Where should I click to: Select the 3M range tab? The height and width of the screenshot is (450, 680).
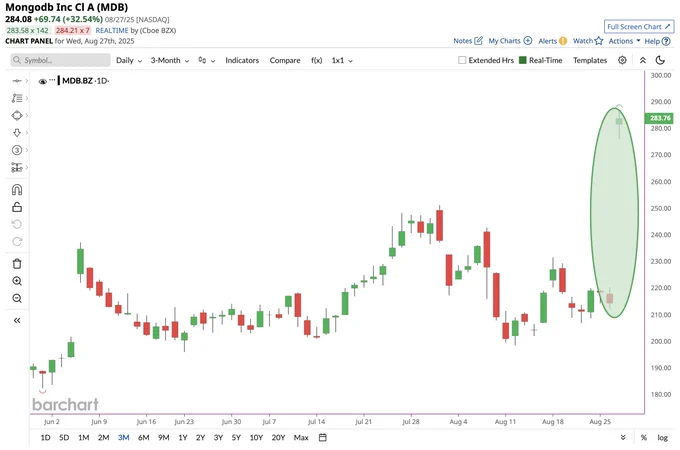click(x=124, y=437)
